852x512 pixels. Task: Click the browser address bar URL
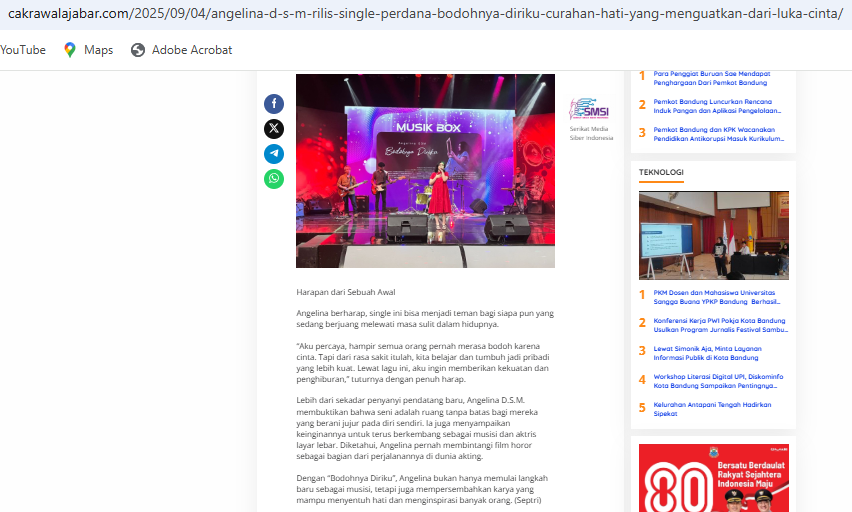(425, 14)
